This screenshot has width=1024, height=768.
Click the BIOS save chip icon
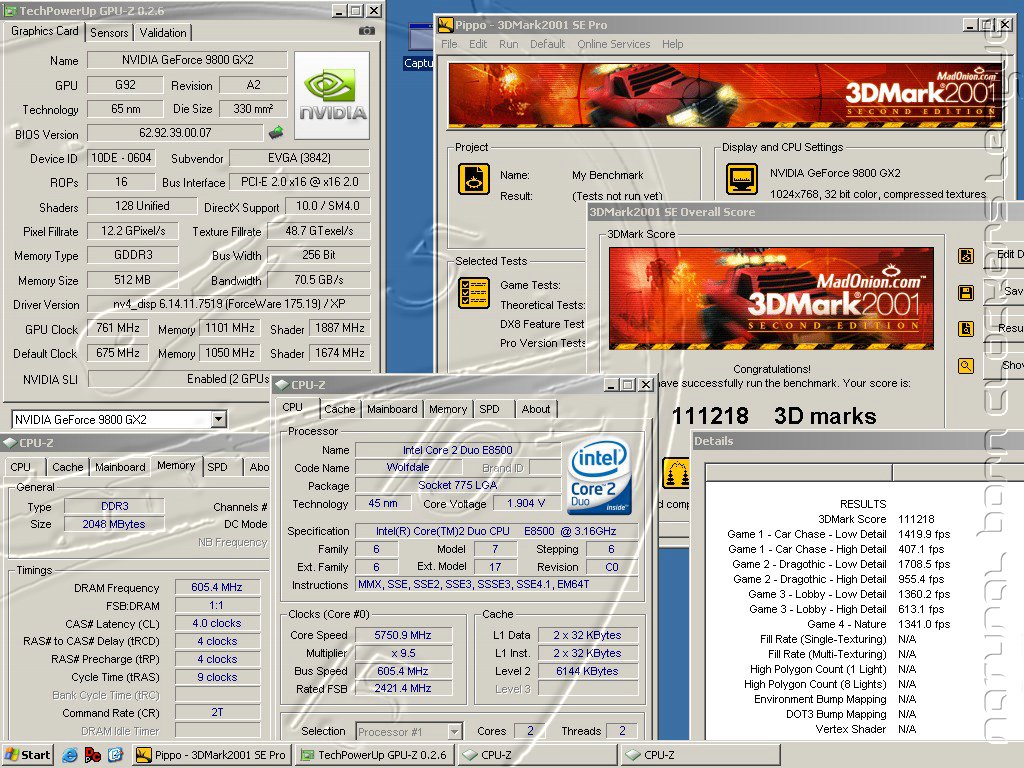pos(276,133)
